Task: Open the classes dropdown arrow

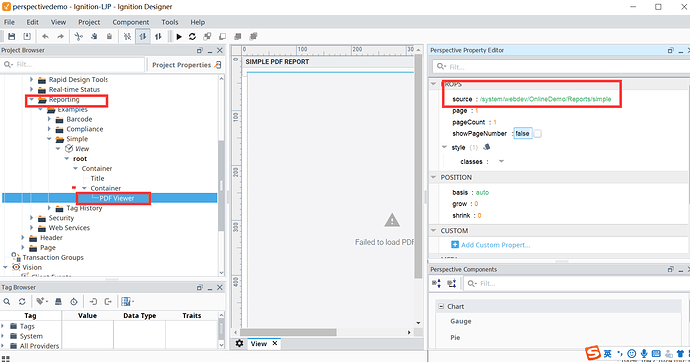Action: coord(501,161)
